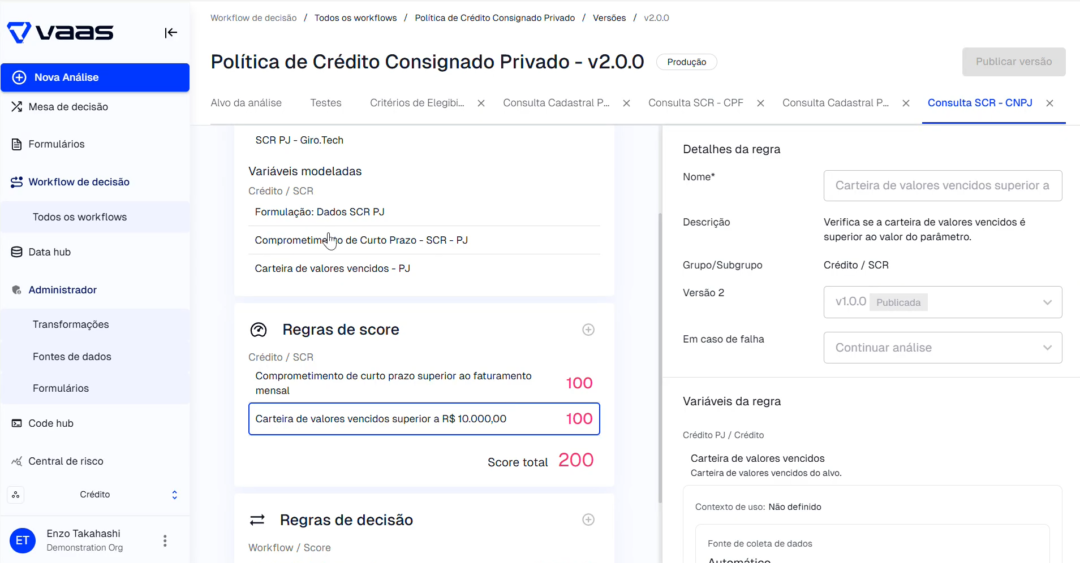Select Comprometimento de curto prazo superior rule
The image size is (1080, 563).
point(424,383)
